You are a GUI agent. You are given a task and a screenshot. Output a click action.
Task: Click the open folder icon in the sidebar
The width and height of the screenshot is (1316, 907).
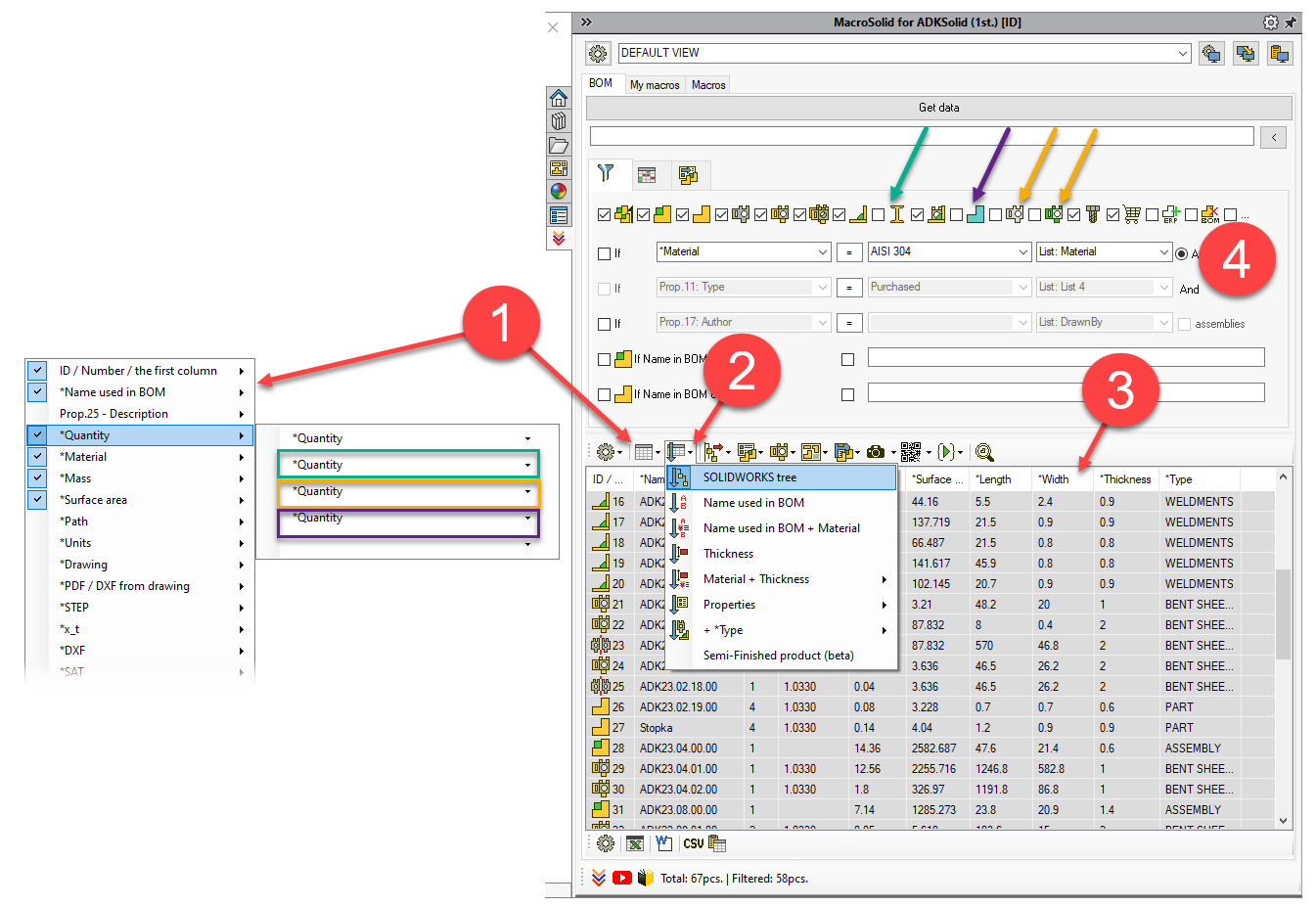(x=558, y=145)
